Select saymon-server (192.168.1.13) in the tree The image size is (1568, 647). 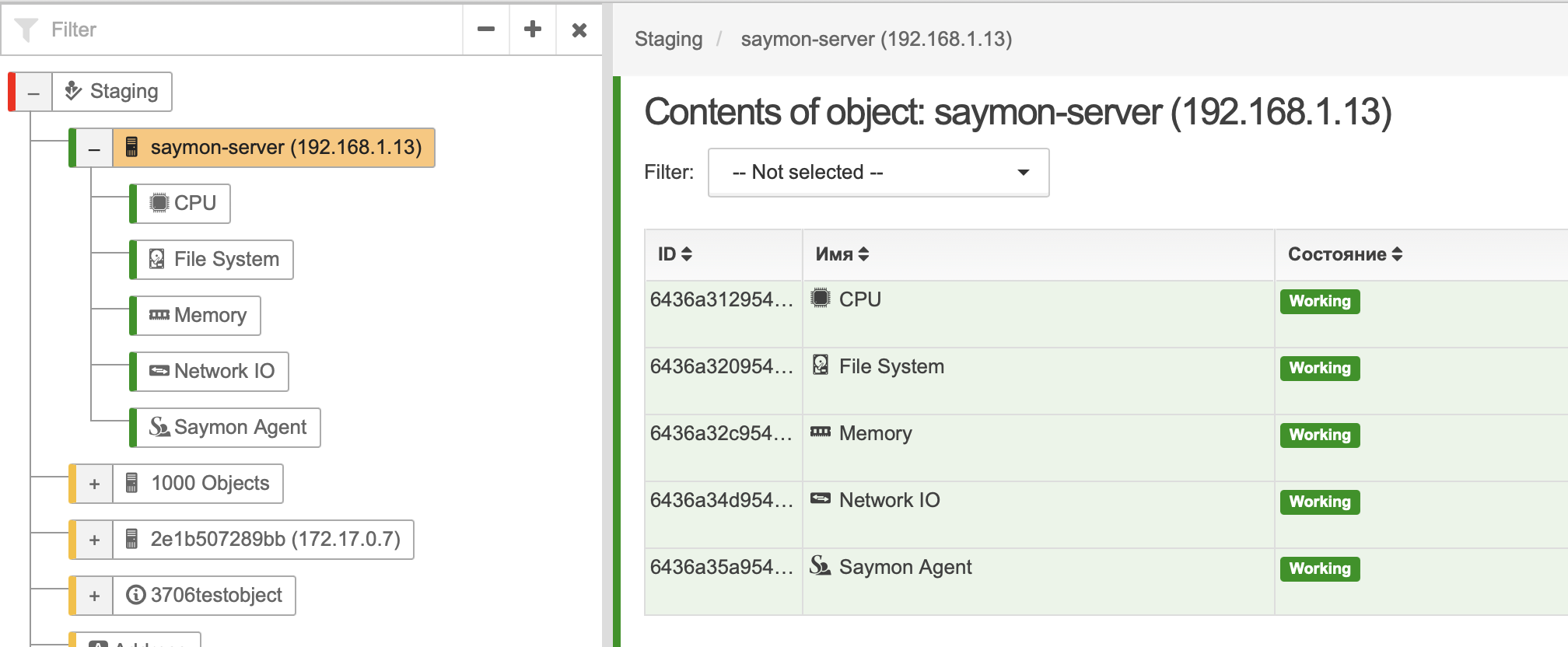[x=274, y=148]
